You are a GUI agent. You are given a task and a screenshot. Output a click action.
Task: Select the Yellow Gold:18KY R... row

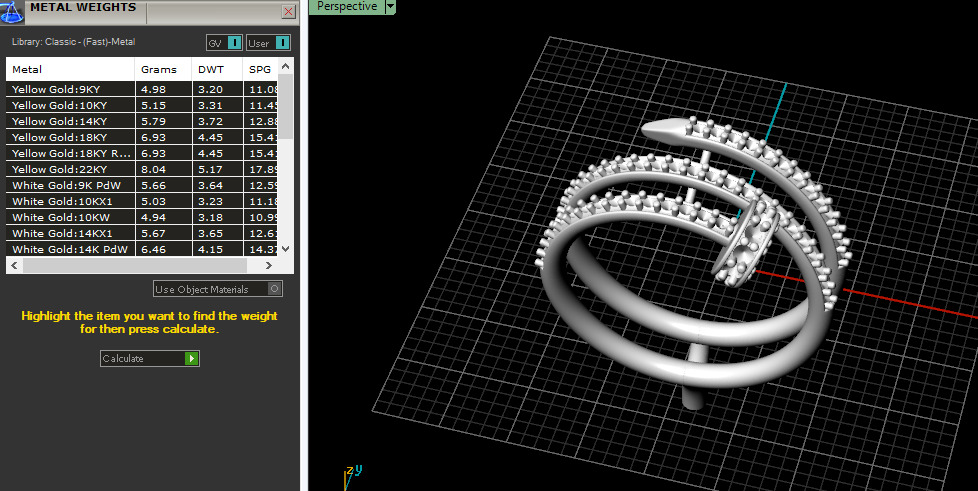pyautogui.click(x=142, y=153)
